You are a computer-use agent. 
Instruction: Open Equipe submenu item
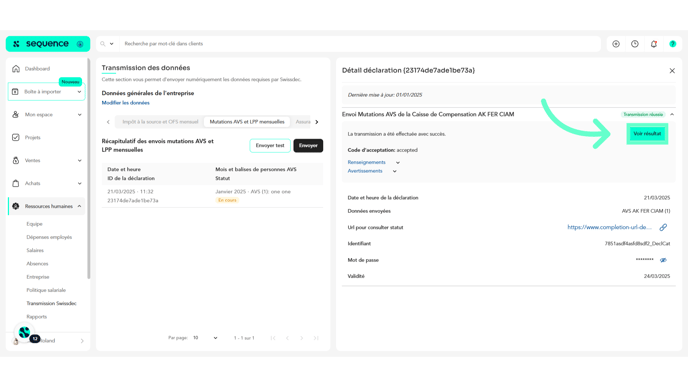click(x=34, y=224)
